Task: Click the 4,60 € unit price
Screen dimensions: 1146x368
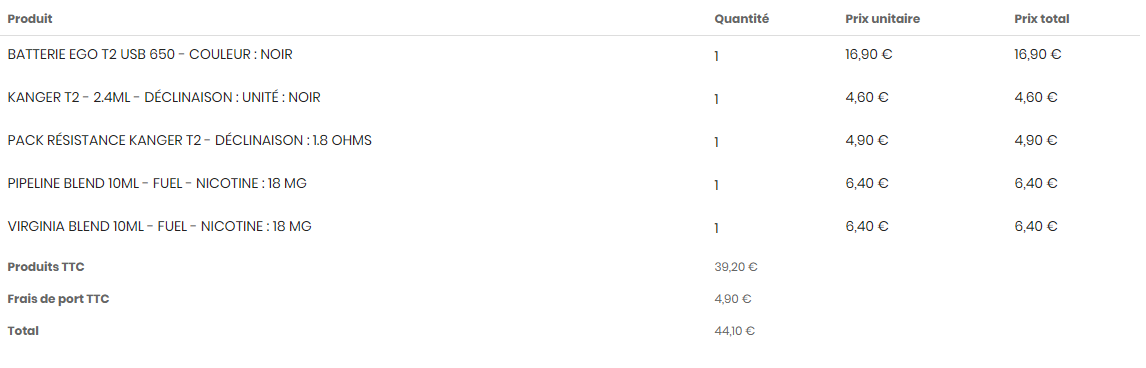Action: click(866, 97)
